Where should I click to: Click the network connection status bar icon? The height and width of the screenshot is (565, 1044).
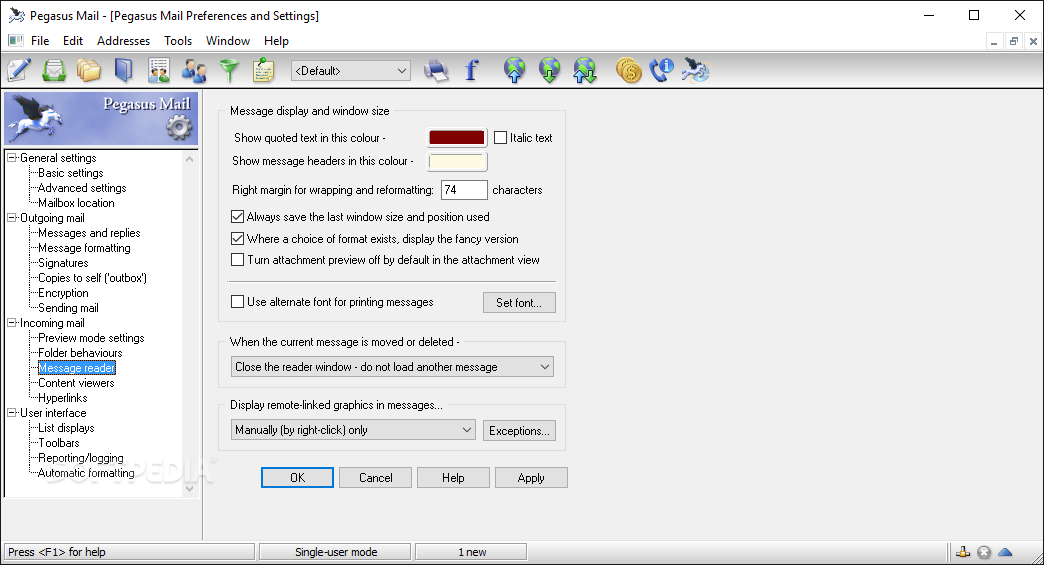click(963, 552)
